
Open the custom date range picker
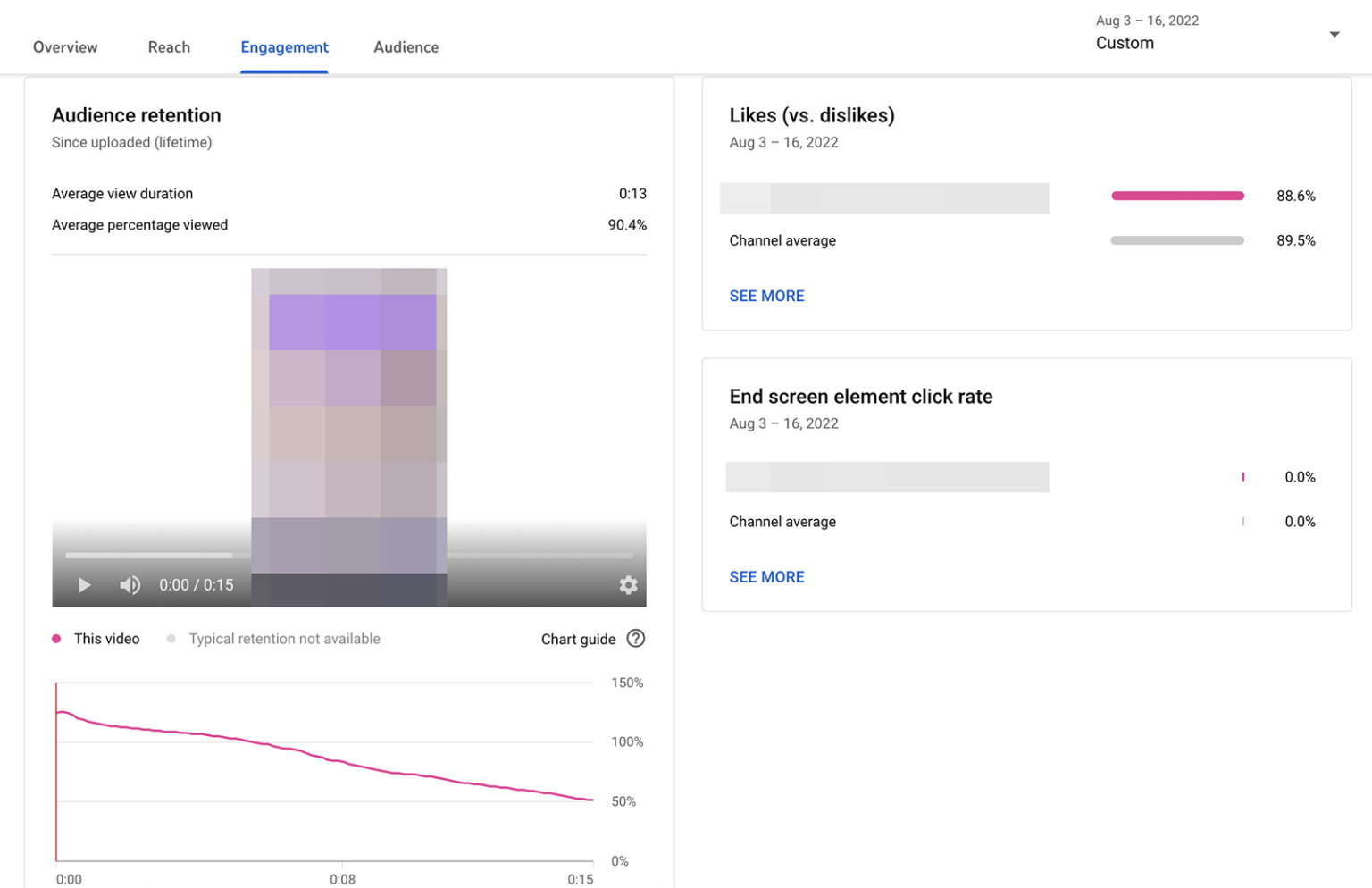1125,42
